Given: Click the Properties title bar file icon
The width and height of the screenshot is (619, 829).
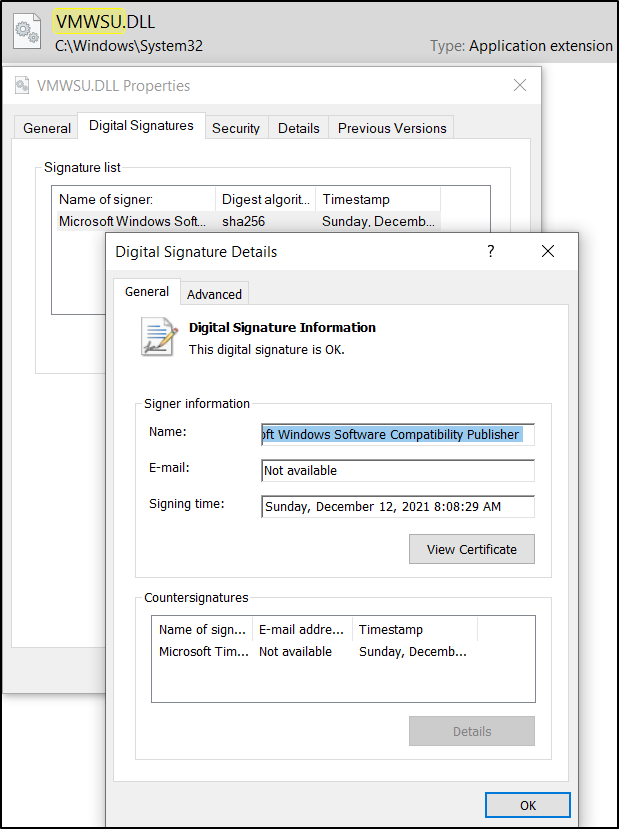Looking at the screenshot, I should tap(22, 86).
